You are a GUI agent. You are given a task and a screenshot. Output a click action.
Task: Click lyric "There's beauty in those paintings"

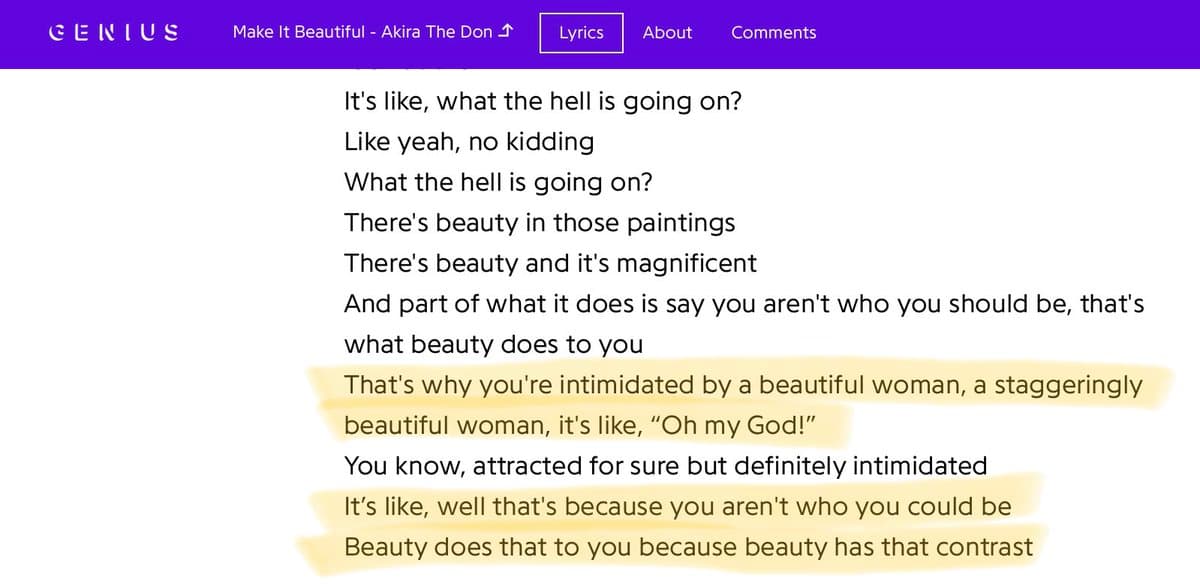click(539, 223)
